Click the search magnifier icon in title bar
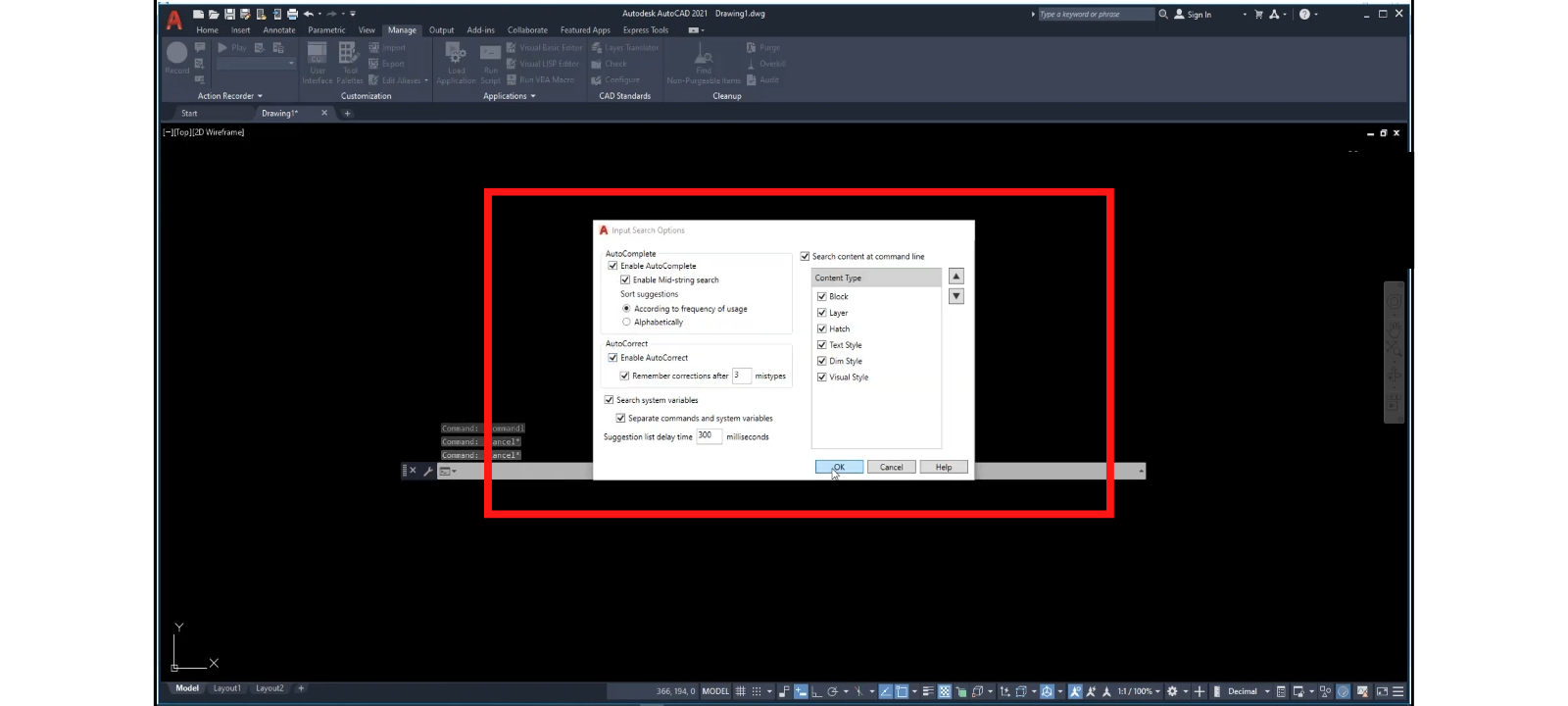The width and height of the screenshot is (1568, 706). tap(1163, 14)
